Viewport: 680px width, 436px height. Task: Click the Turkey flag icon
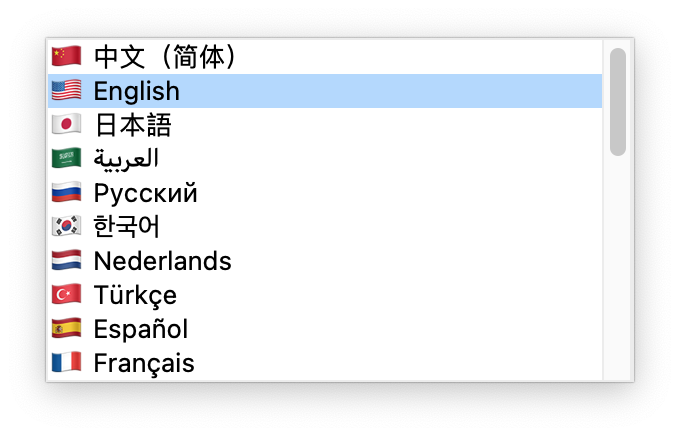(66, 295)
